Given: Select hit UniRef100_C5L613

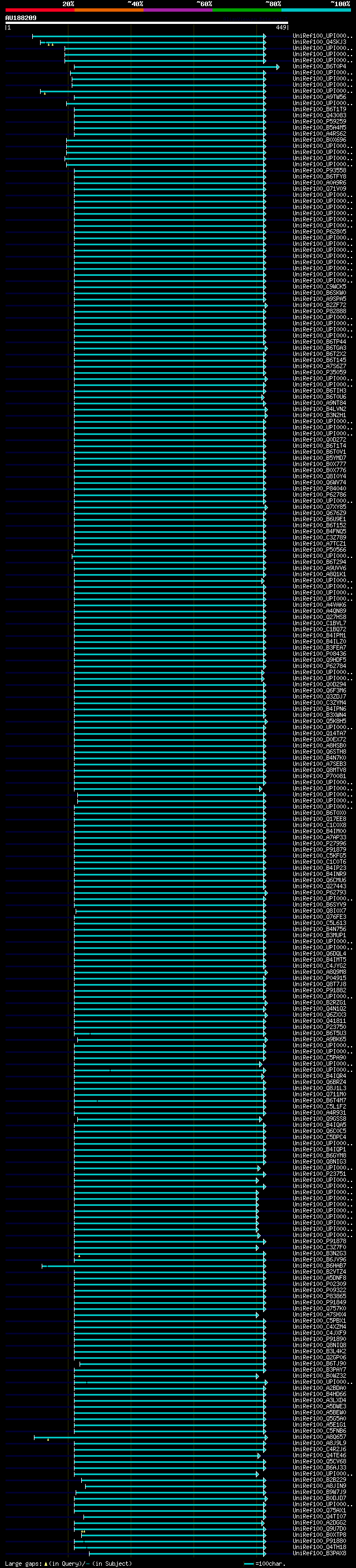Looking at the screenshot, I should [319, 923].
